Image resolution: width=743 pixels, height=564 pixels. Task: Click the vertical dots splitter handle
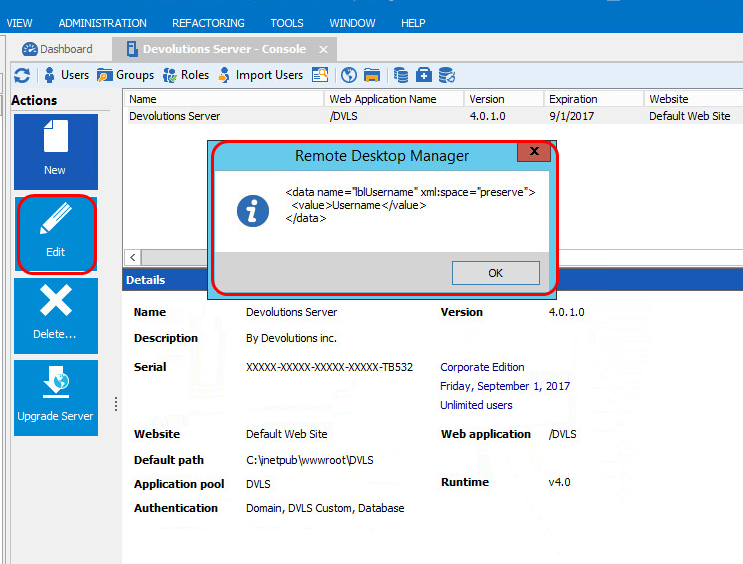click(116, 404)
